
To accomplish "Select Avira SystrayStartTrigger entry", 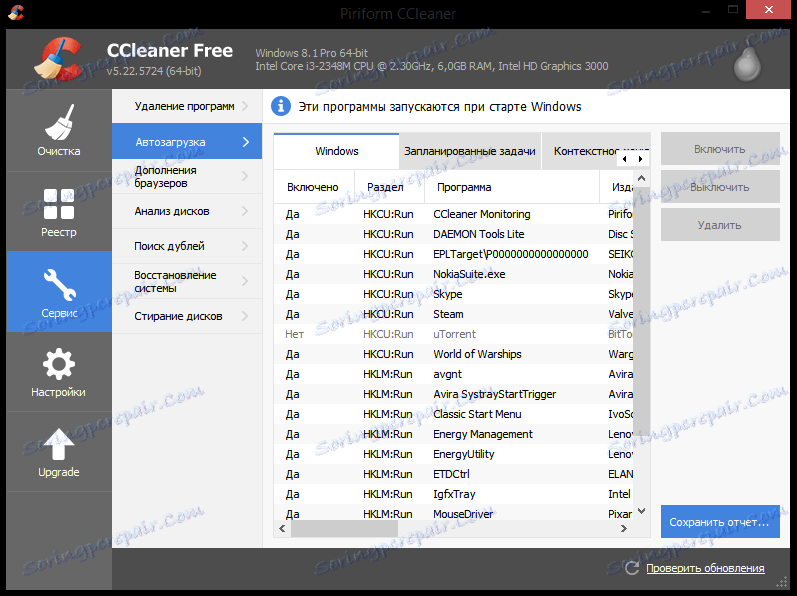I will [x=454, y=394].
